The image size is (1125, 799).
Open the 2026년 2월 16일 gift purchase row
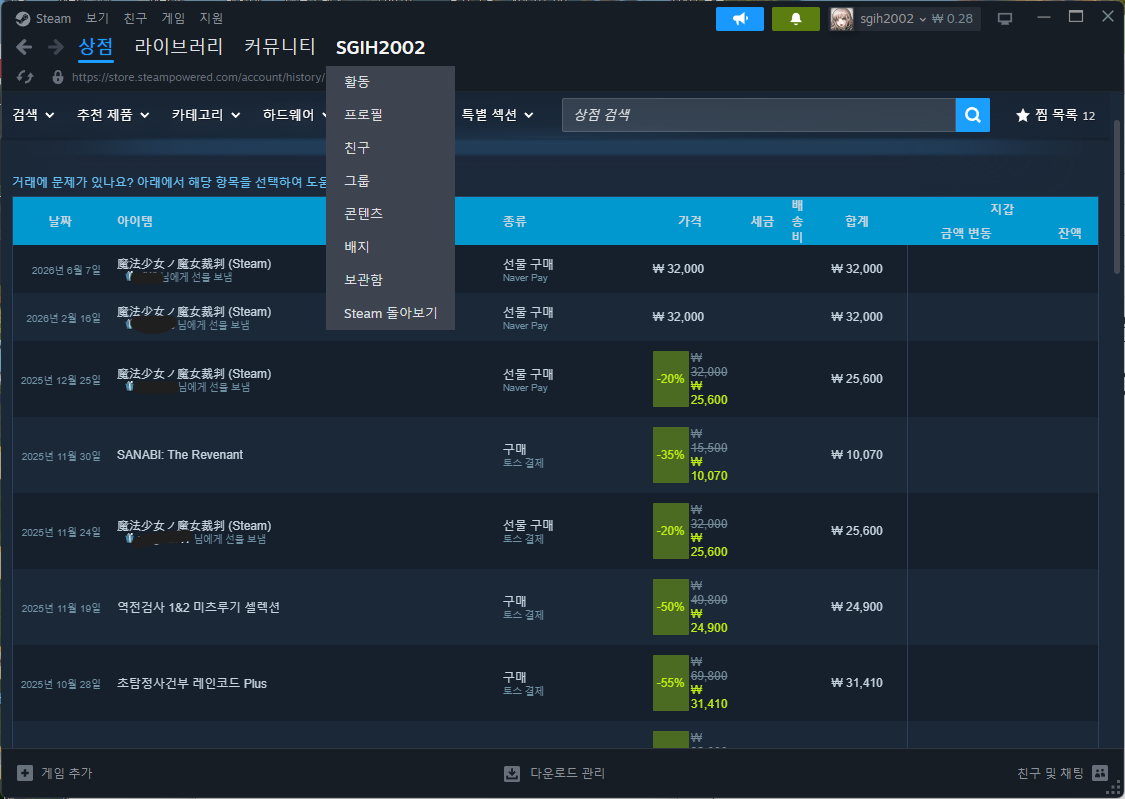coord(555,317)
